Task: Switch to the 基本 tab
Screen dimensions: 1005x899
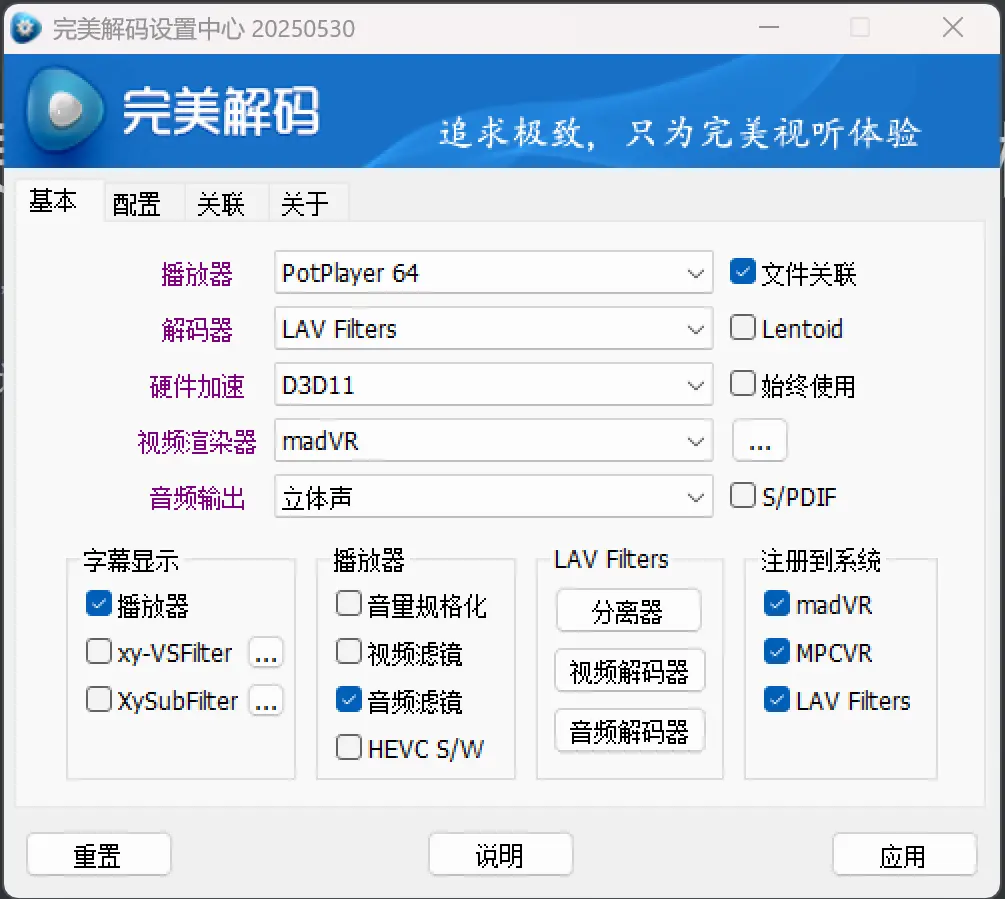Action: [x=53, y=202]
